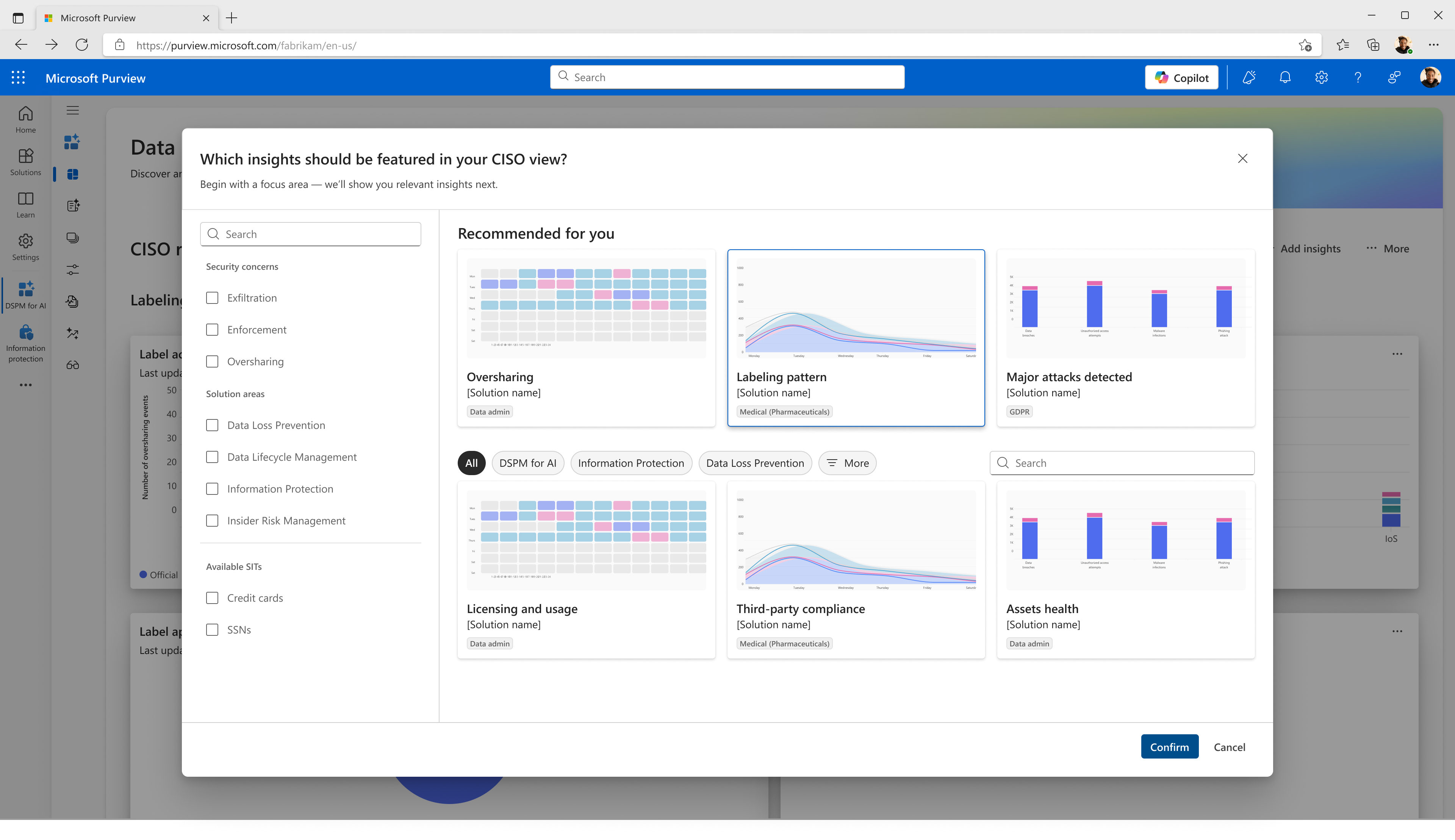Image resolution: width=1455 pixels, height=840 pixels.
Task: Open browser favorites star list icon
Action: click(x=1342, y=44)
